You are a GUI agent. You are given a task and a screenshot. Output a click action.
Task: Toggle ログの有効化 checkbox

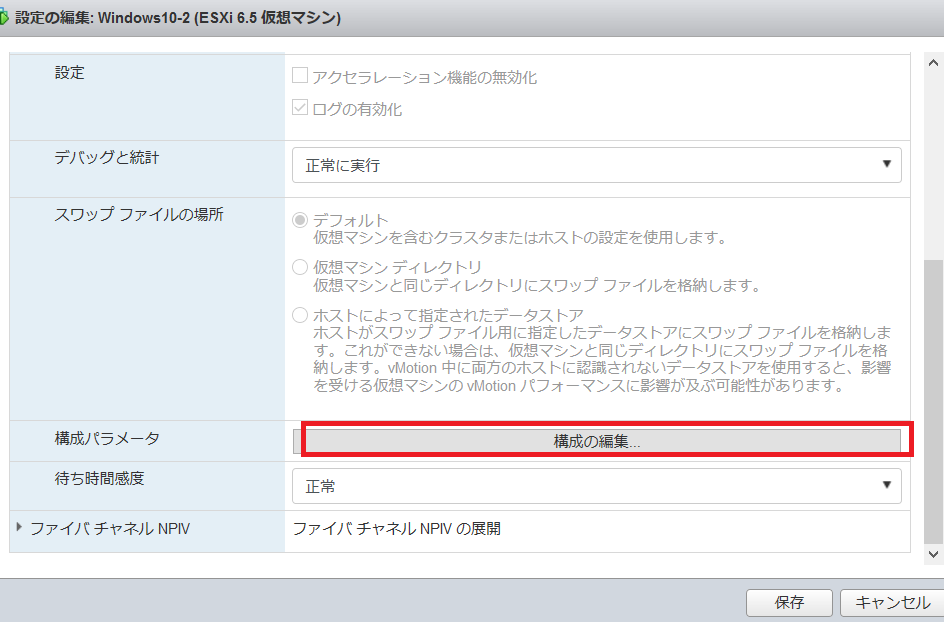(300, 108)
